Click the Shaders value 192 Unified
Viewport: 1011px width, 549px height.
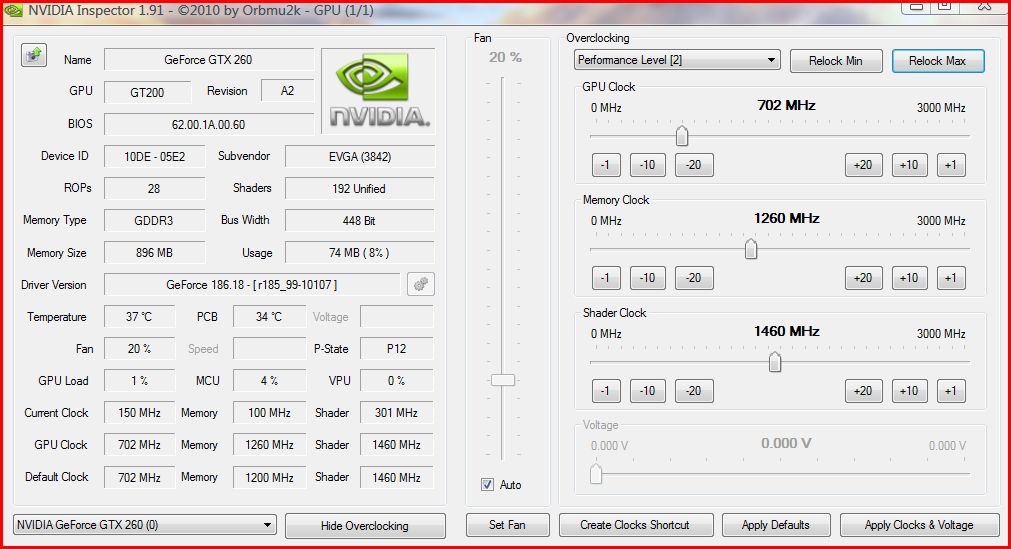pos(360,188)
